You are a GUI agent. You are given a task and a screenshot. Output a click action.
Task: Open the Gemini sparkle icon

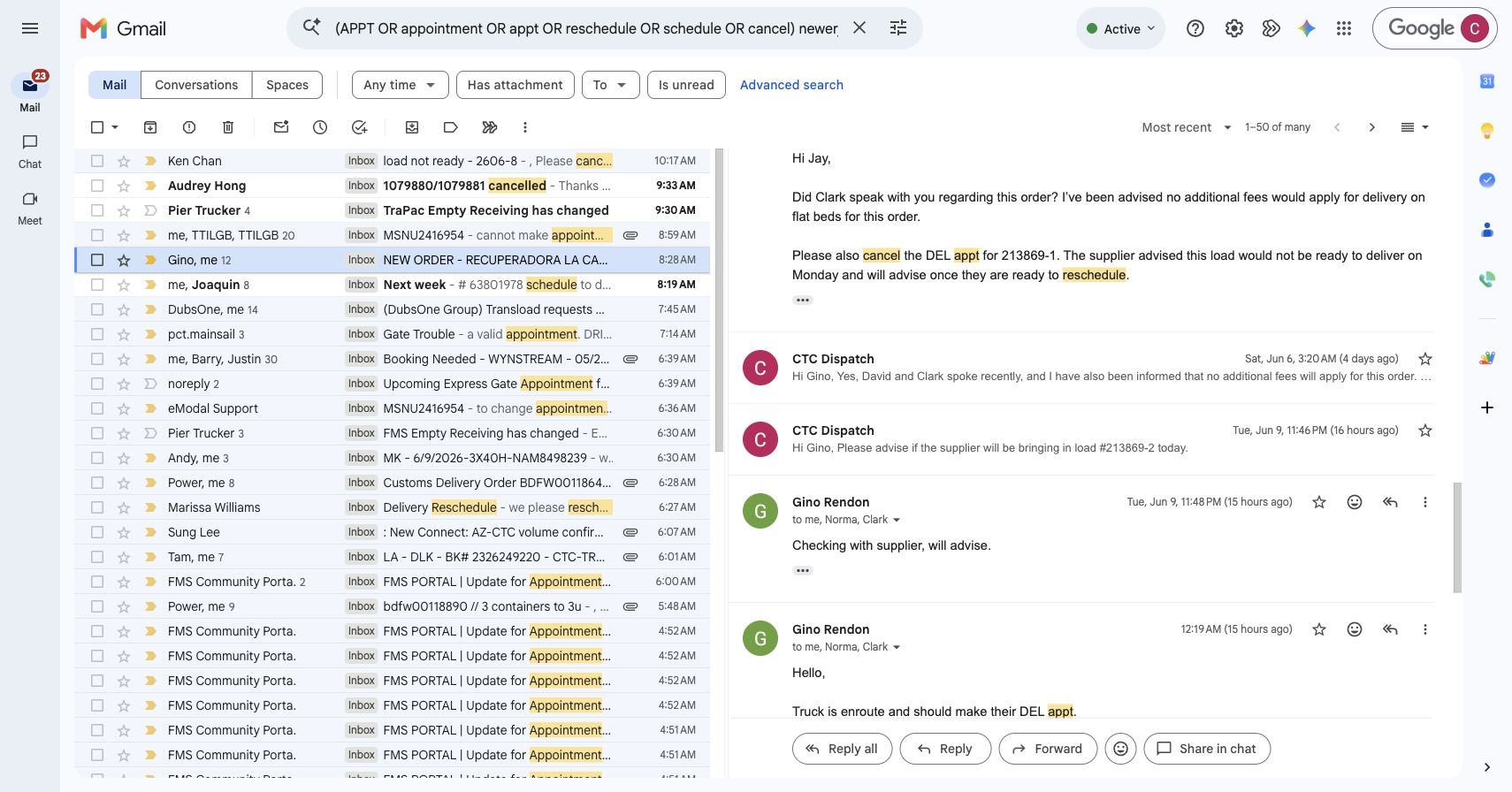(1307, 28)
